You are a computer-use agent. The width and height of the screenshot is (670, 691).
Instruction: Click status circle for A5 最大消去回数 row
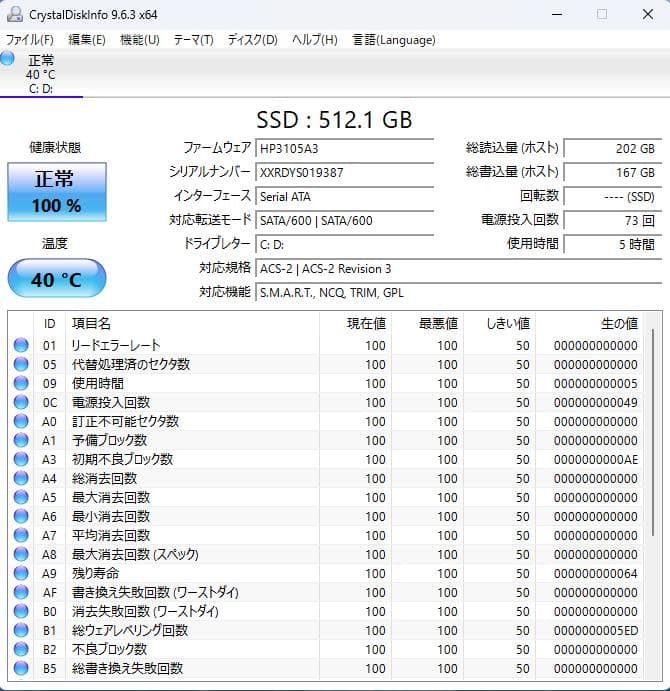pos(21,497)
